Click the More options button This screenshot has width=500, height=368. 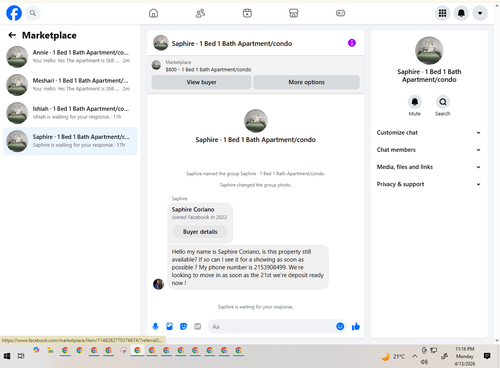(306, 82)
